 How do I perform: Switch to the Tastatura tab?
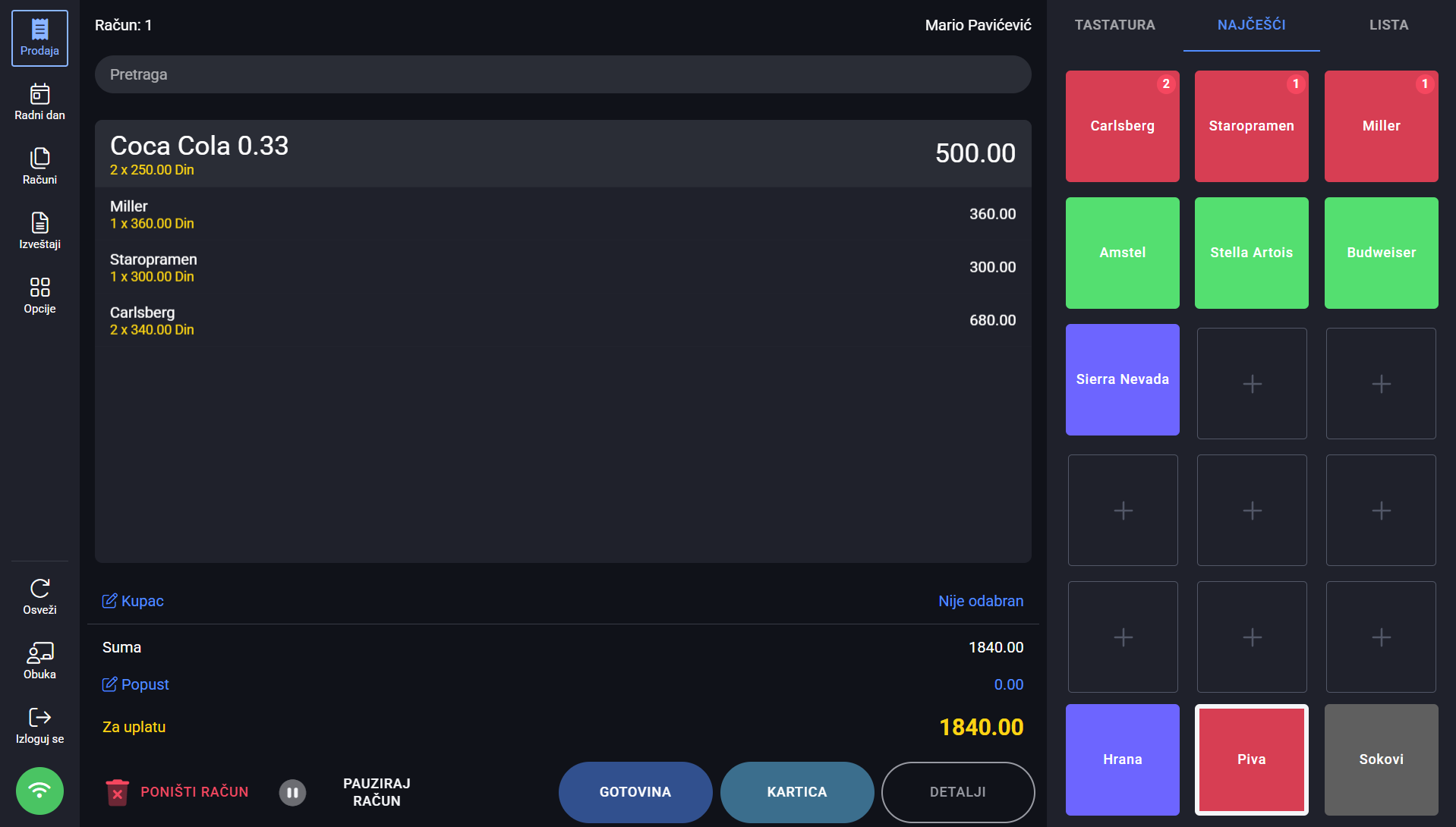[1114, 25]
